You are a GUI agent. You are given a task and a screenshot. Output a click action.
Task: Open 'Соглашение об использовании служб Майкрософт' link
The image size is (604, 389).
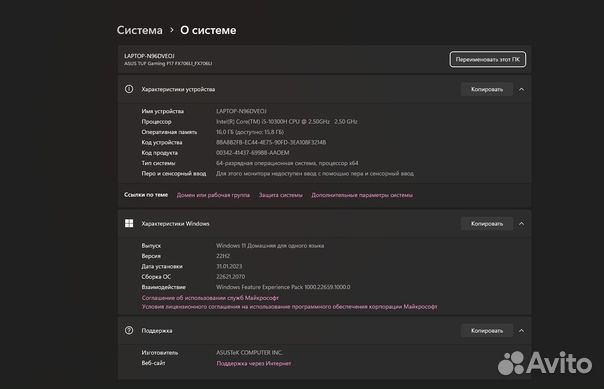210,298
